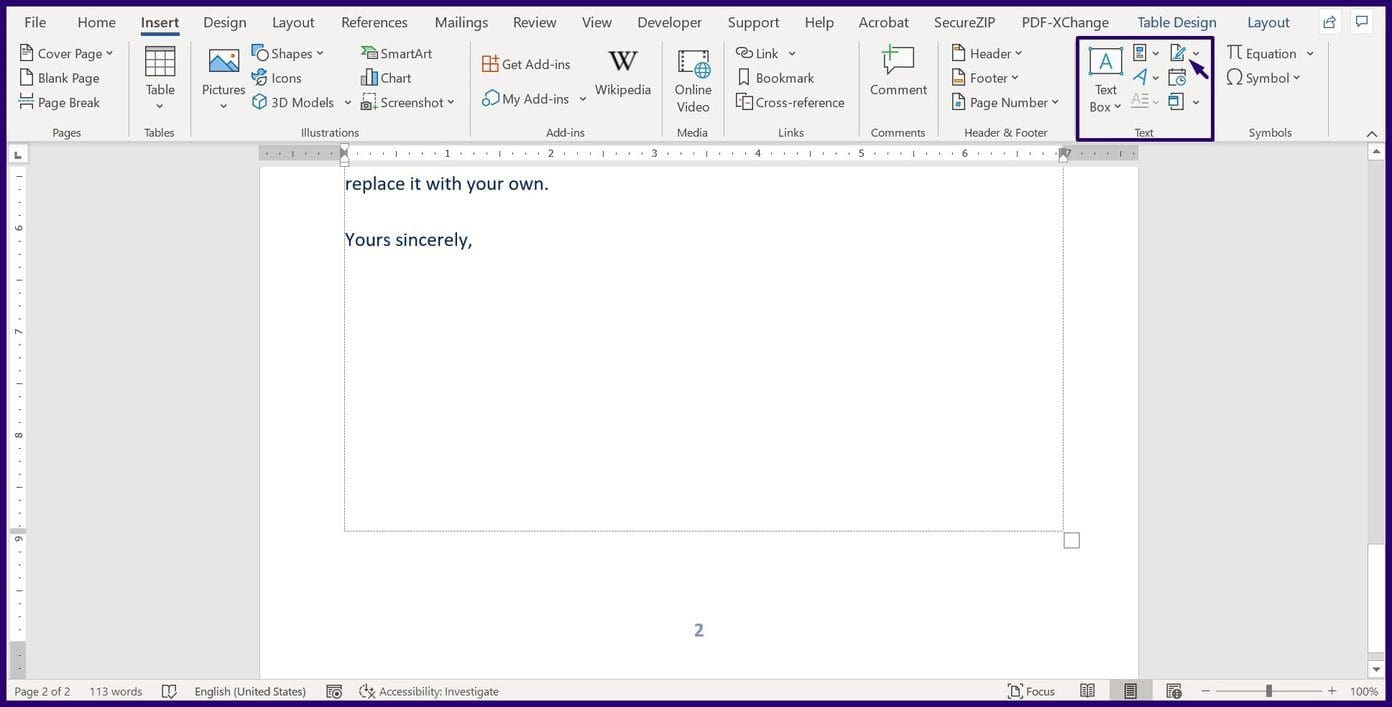Viewport: 1392px width, 707px height.
Task: Open Shapes gallery
Action: 288,53
